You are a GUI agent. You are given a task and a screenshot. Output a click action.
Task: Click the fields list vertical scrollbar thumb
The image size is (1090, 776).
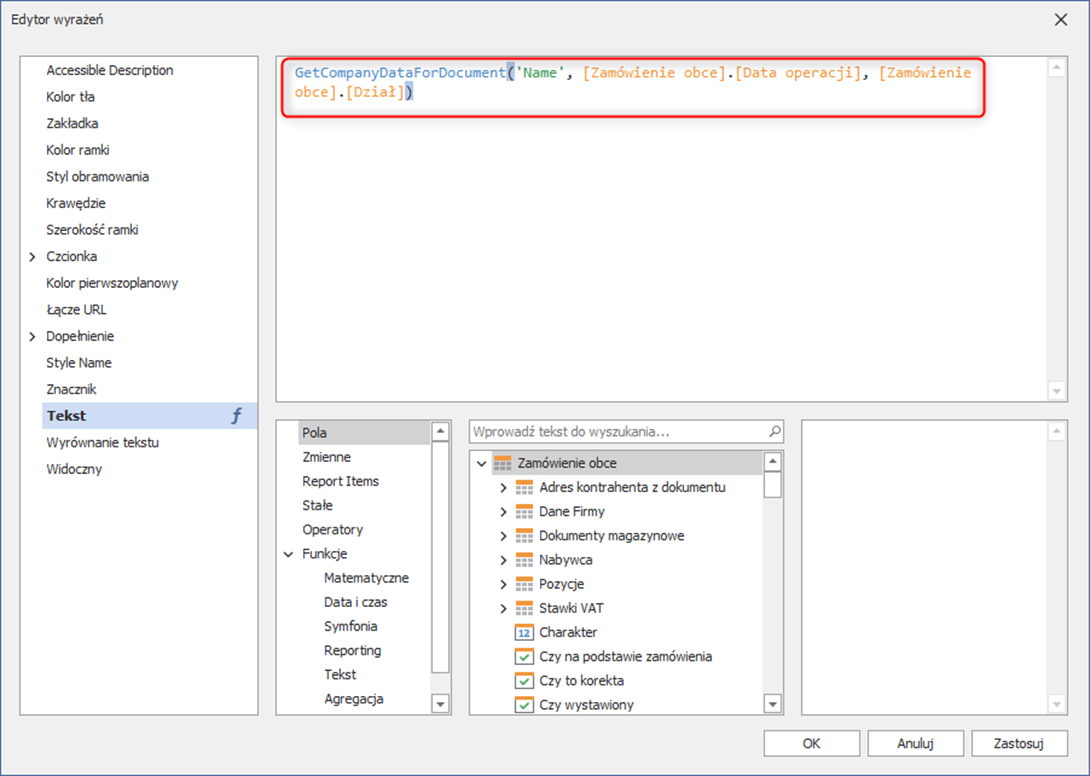tap(772, 485)
